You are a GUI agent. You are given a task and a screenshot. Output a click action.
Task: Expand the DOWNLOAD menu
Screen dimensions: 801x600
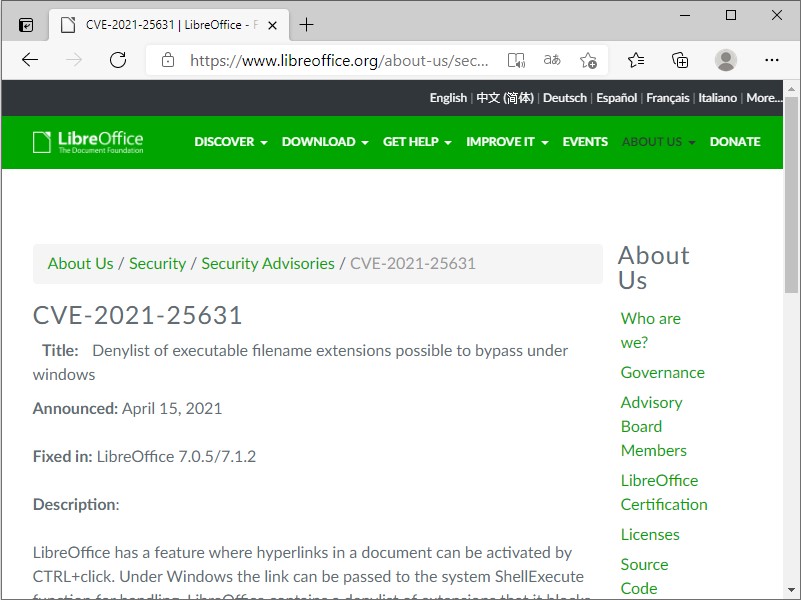(325, 142)
